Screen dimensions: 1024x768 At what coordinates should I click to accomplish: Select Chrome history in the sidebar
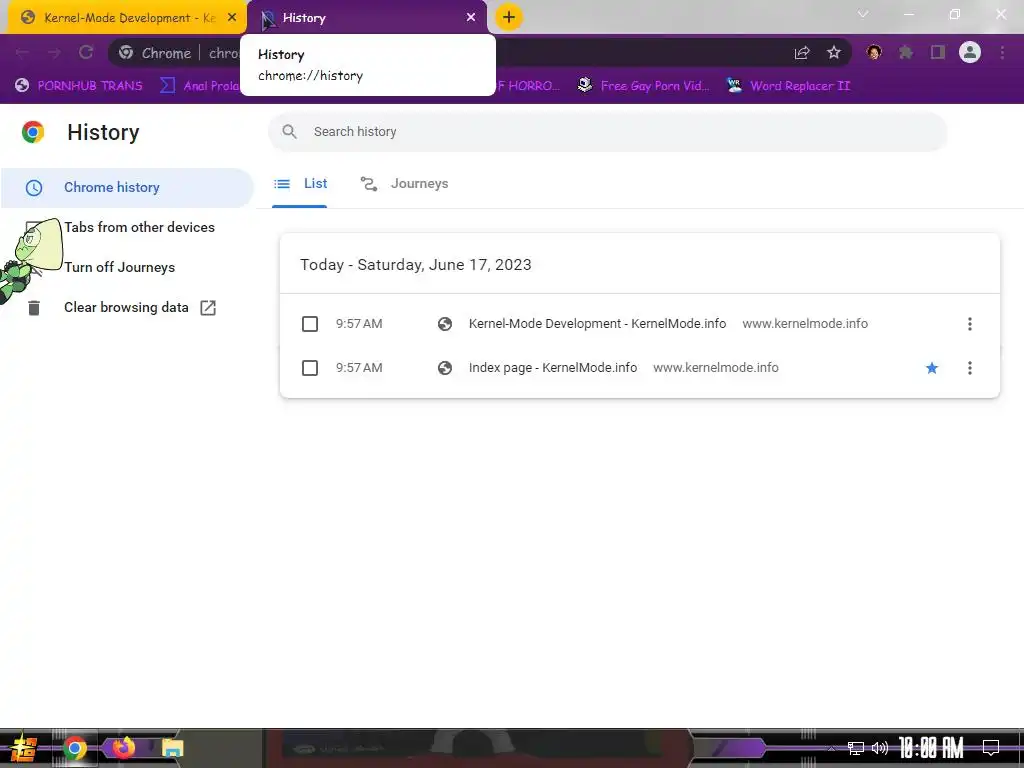127,187
